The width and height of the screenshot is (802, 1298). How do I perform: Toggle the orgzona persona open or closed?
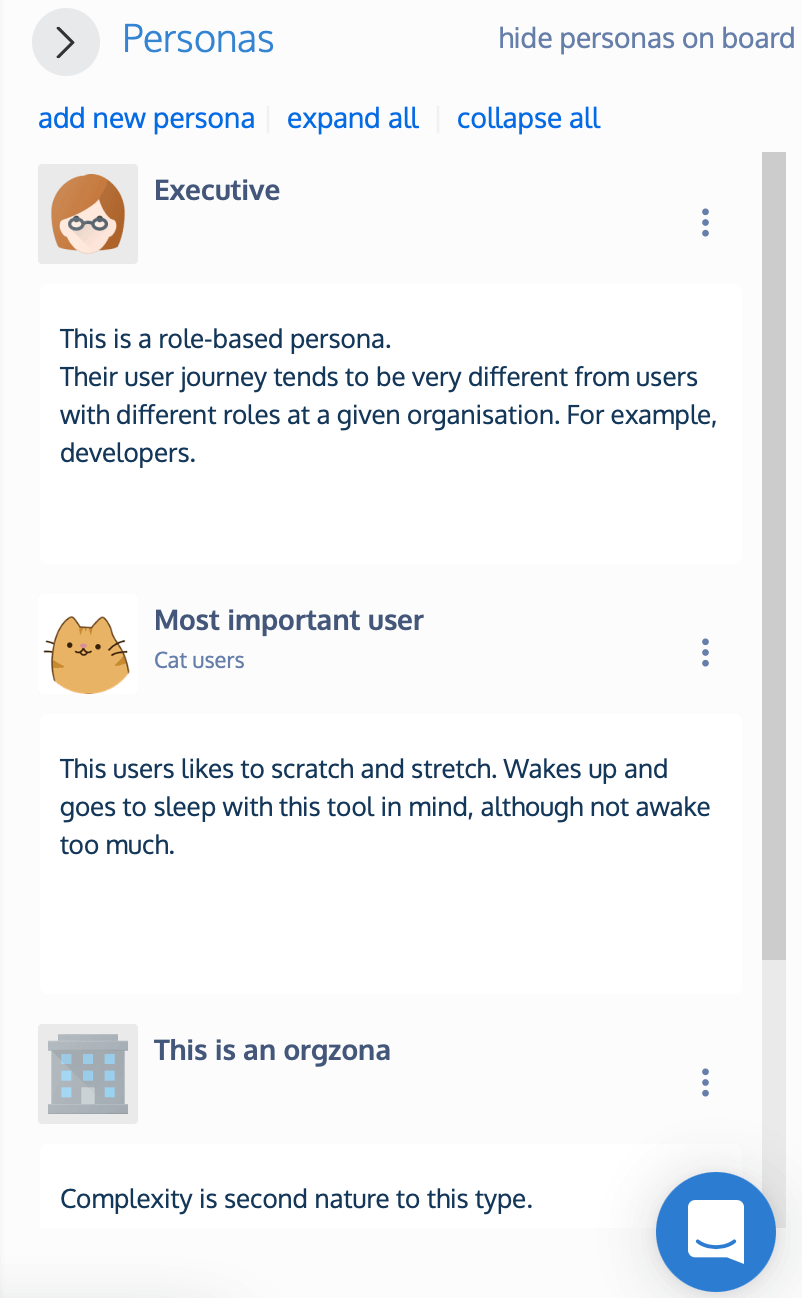point(272,1050)
